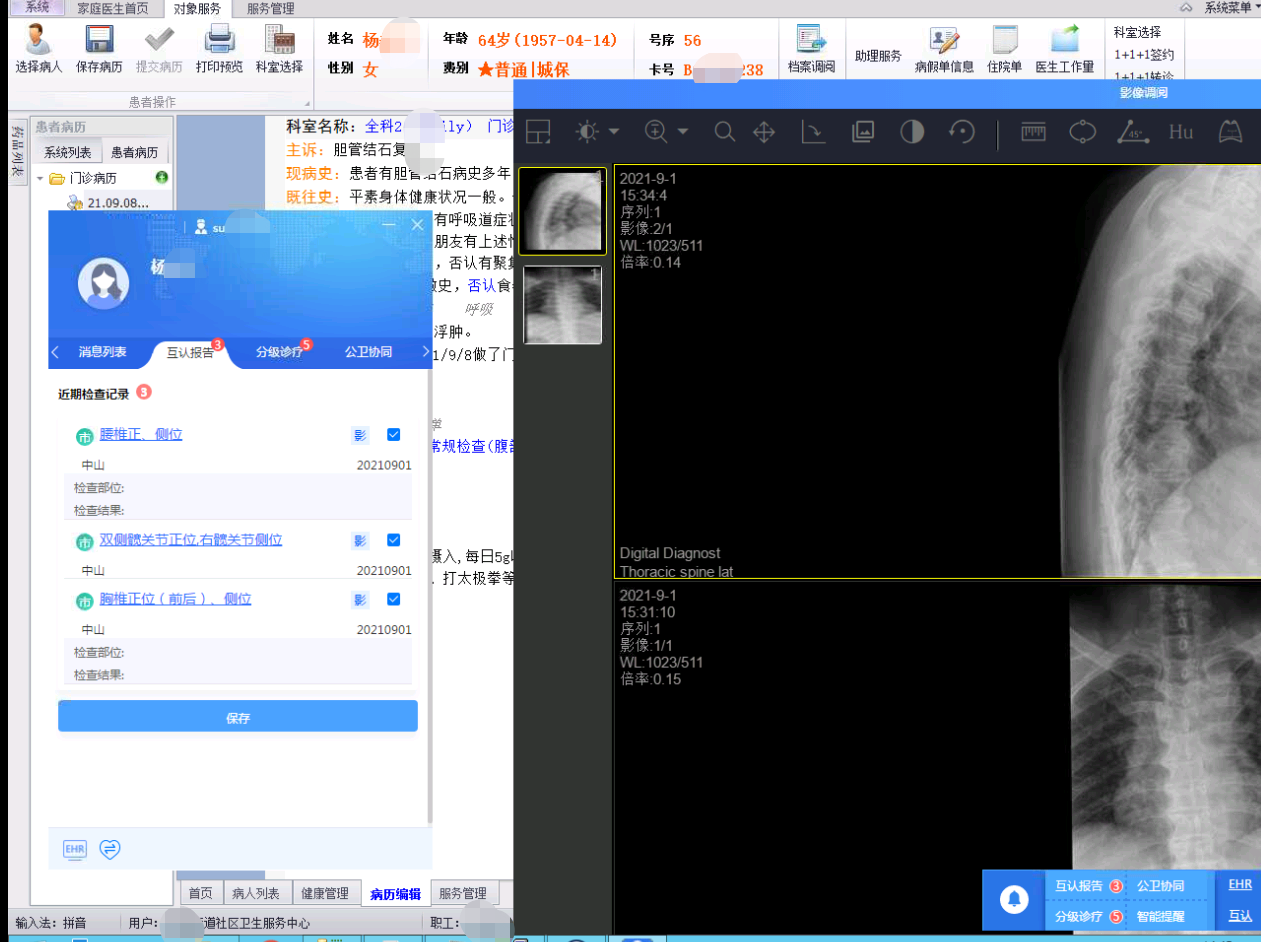Click the invert contrast half-circle icon
The width and height of the screenshot is (1261, 942).
point(912,132)
